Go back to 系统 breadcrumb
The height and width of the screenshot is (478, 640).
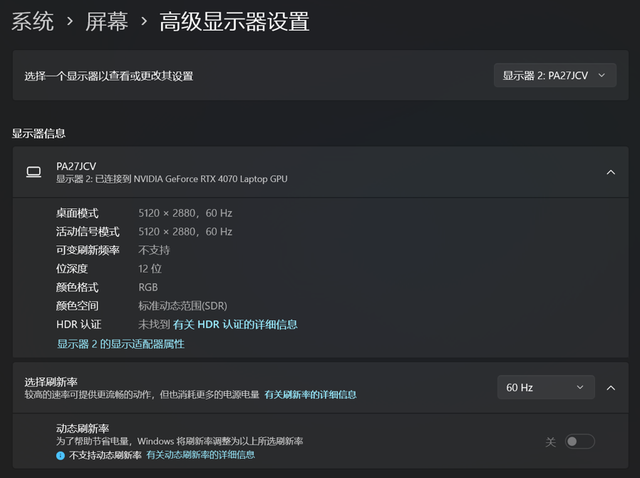[x=33, y=21]
